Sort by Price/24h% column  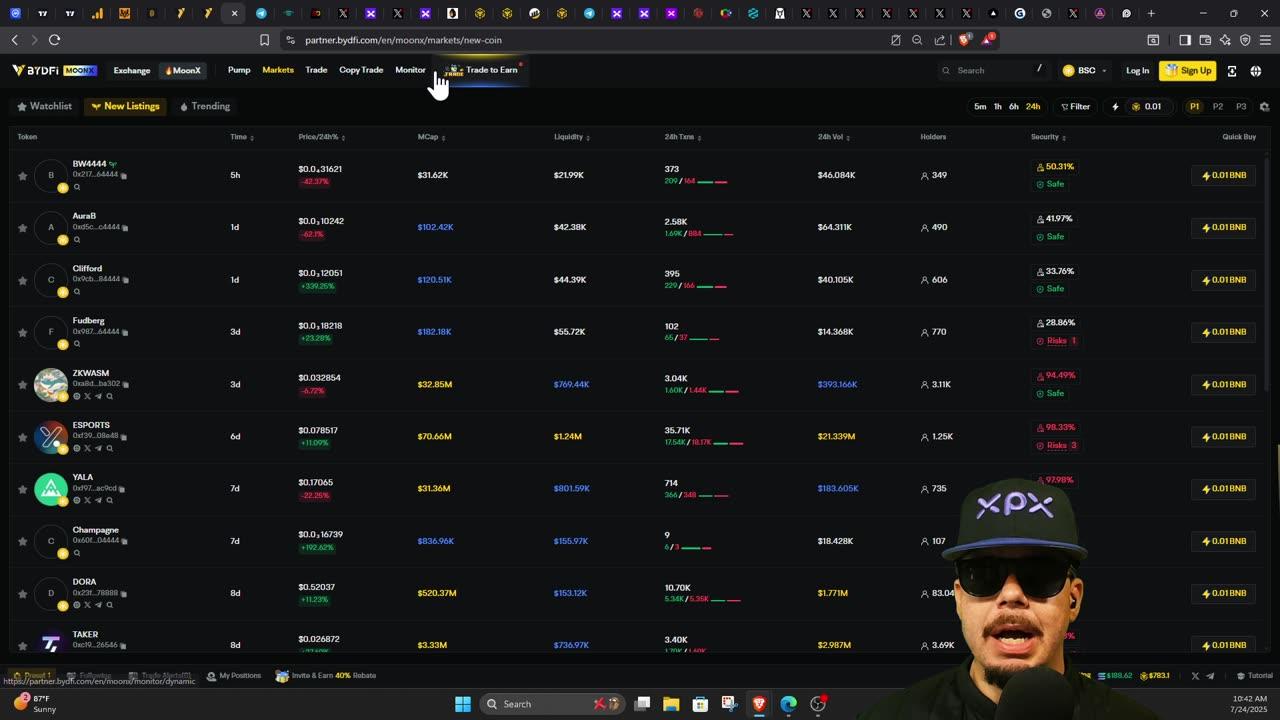coord(322,137)
